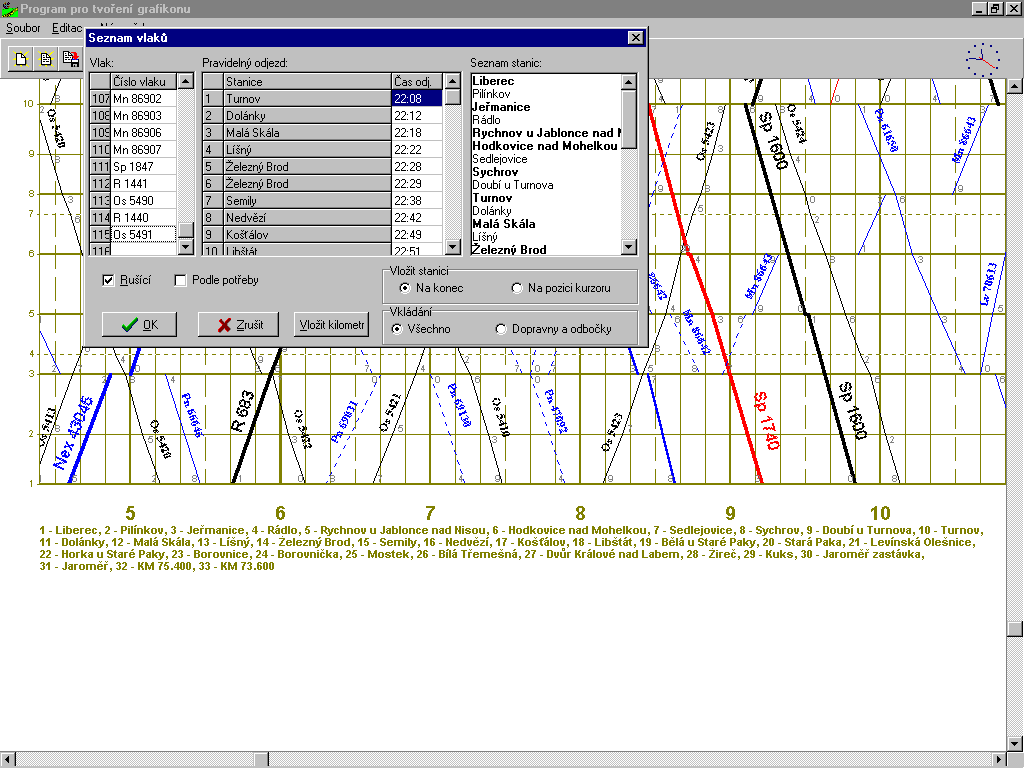Close the Seznam vlaků dialog
The height and width of the screenshot is (768, 1024).
click(x=635, y=38)
